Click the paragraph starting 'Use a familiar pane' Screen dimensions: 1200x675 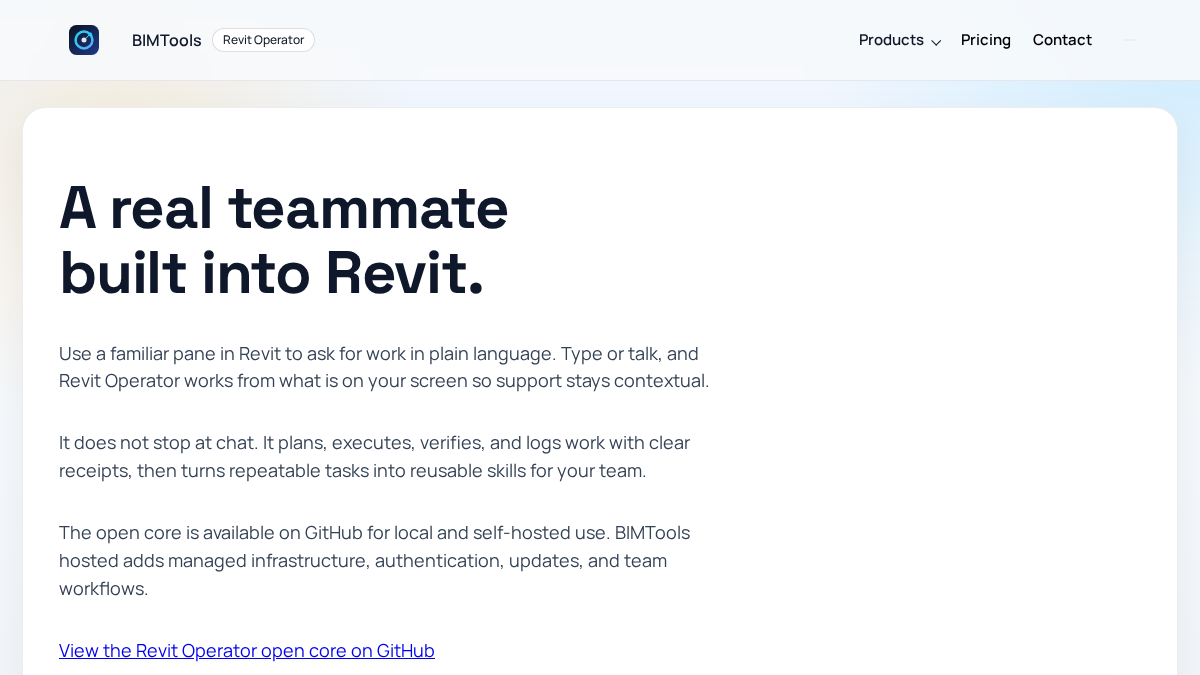point(384,367)
